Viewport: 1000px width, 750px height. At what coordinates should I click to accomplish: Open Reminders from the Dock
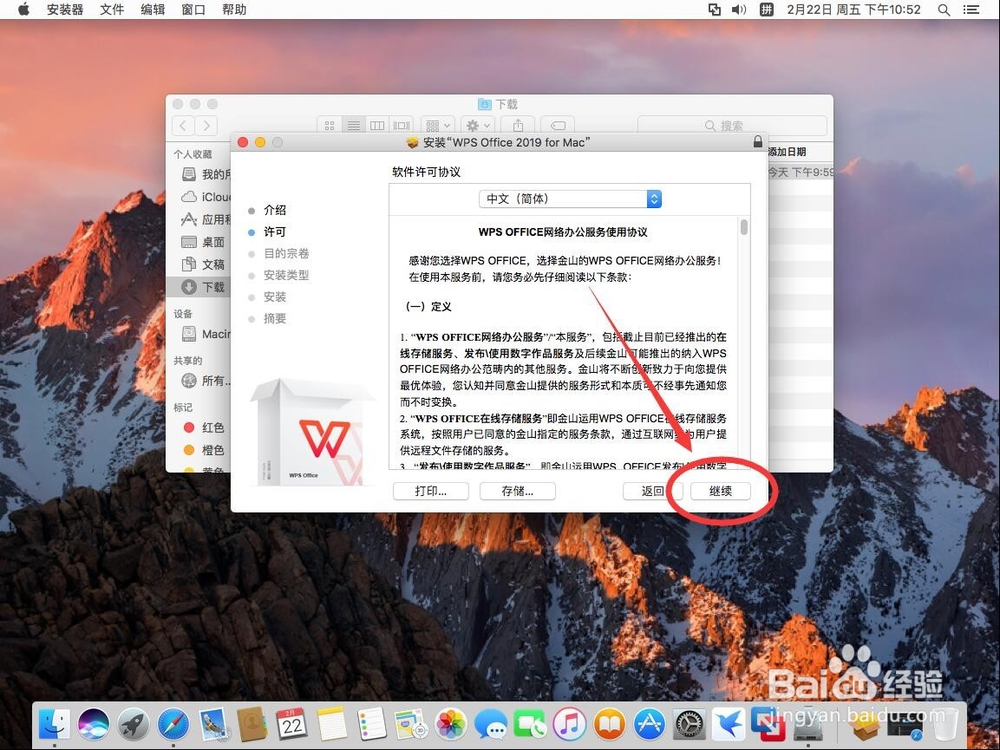(x=371, y=724)
